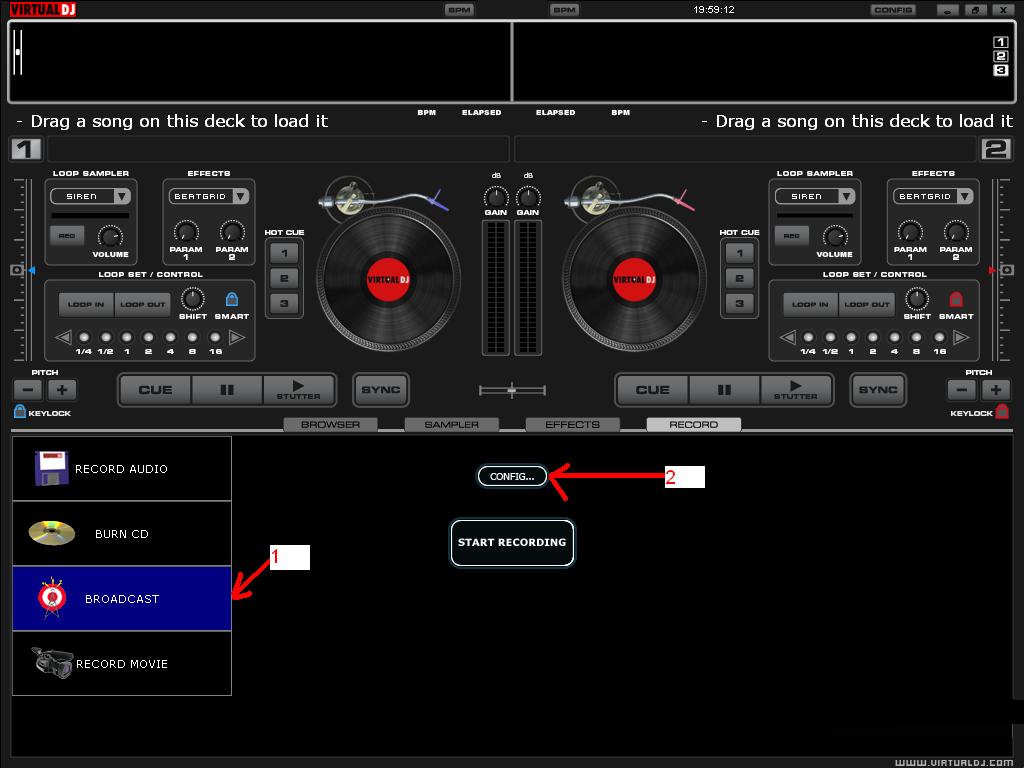Decrease pitch on deck 1
Image resolution: width=1024 pixels, height=768 pixels.
27,391
